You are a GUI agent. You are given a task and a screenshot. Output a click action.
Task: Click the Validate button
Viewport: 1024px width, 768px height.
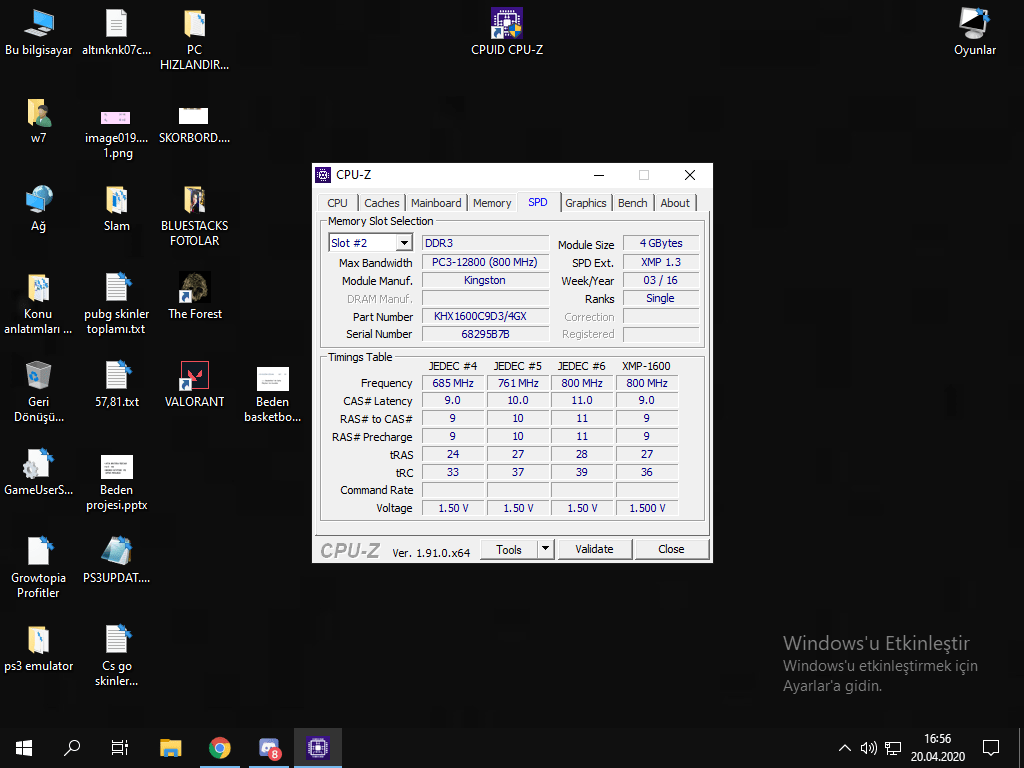[593, 549]
